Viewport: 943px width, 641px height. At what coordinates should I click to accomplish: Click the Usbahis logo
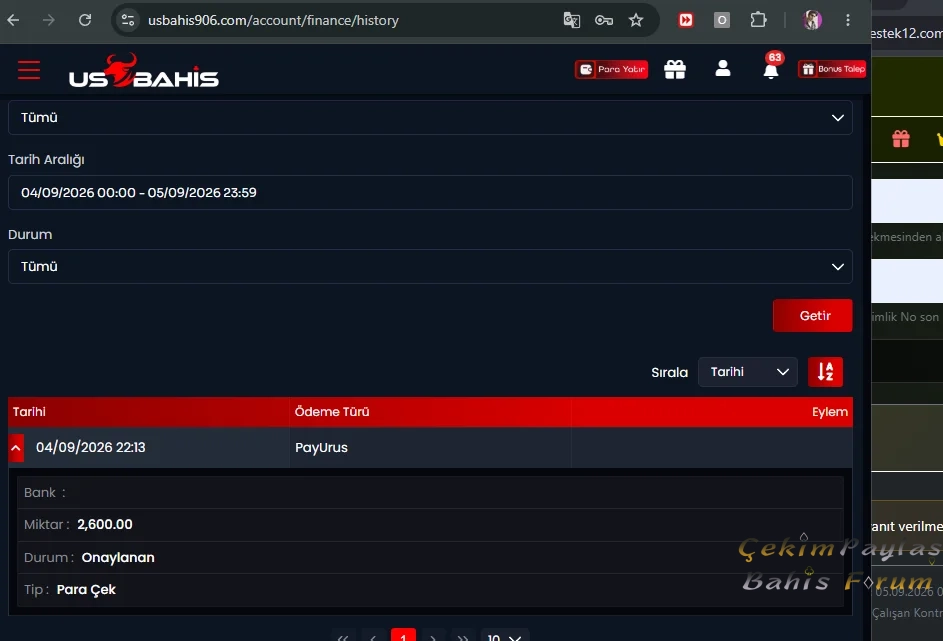pos(144,71)
